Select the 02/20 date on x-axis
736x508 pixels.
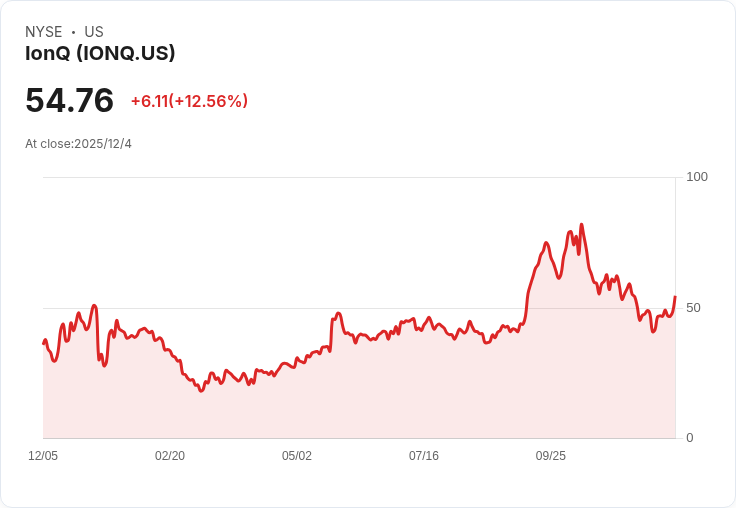pos(170,456)
